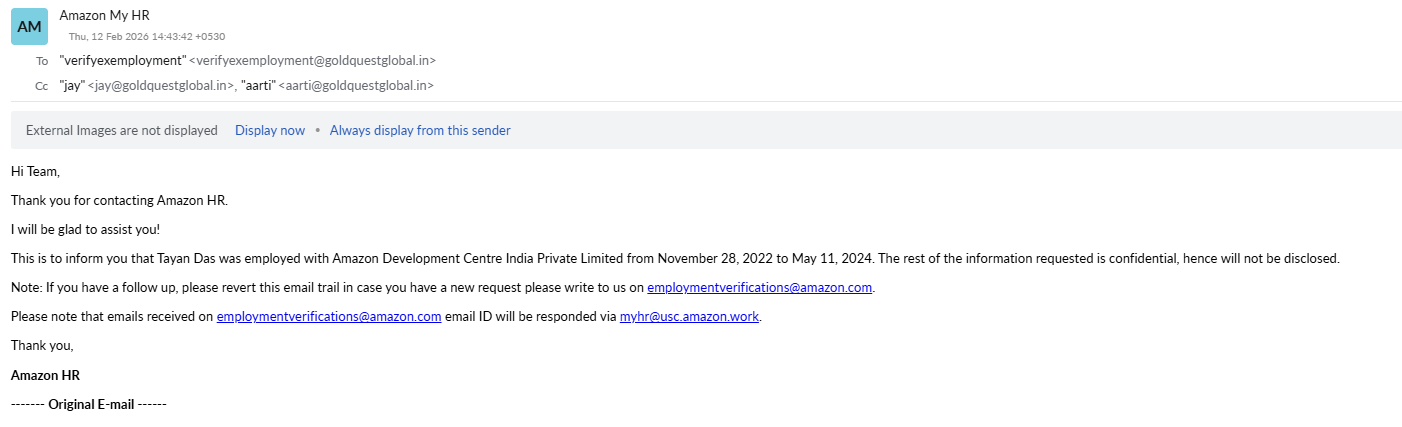The height and width of the screenshot is (427, 1402).
Task: Click the AM sender avatar
Action: click(x=29, y=27)
